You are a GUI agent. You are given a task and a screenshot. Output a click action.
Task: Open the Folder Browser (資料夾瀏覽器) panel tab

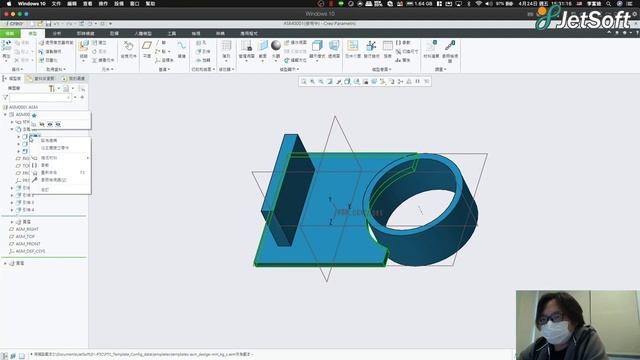tap(41, 78)
